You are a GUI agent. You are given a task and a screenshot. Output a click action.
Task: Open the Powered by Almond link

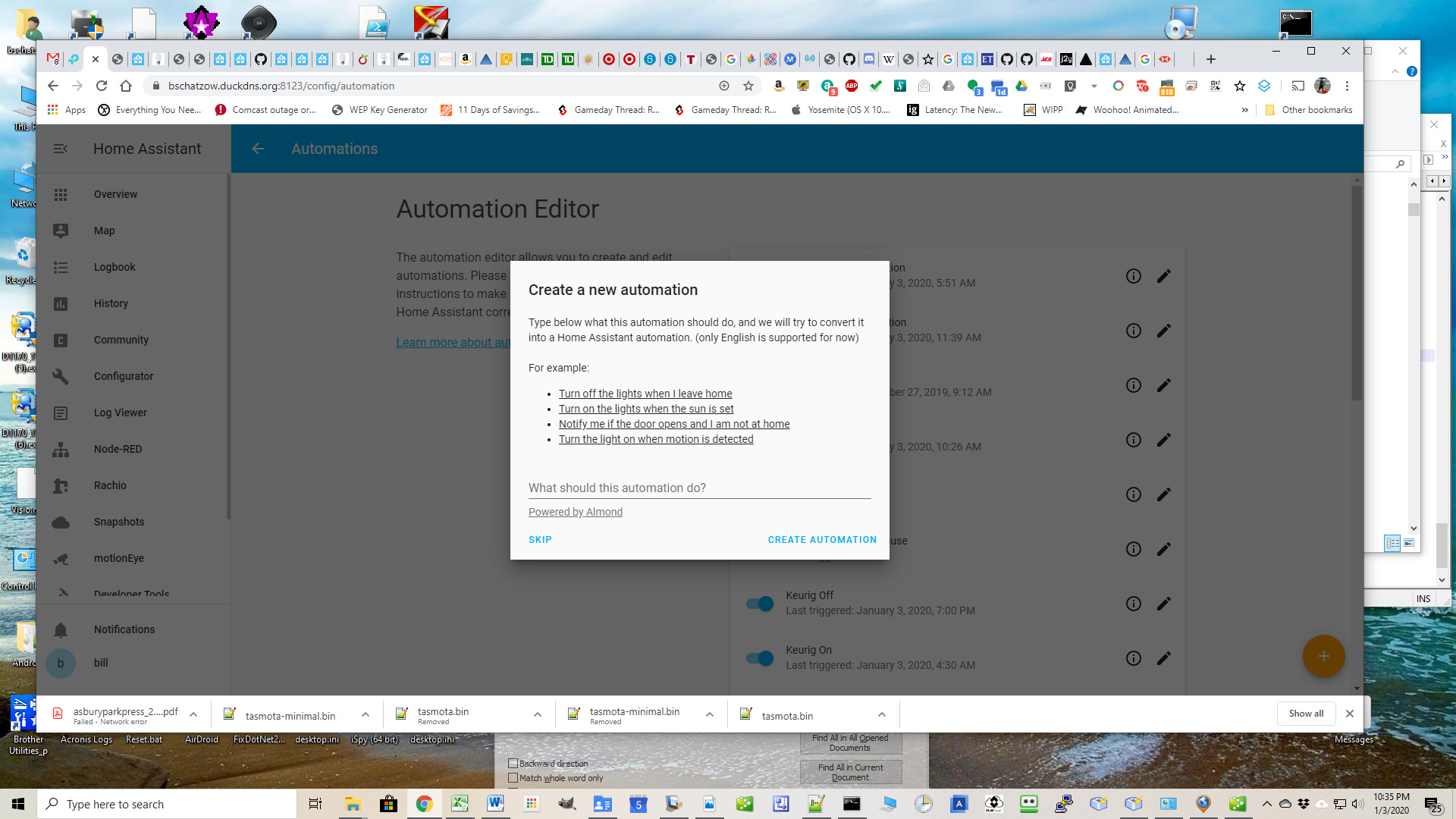576,513
